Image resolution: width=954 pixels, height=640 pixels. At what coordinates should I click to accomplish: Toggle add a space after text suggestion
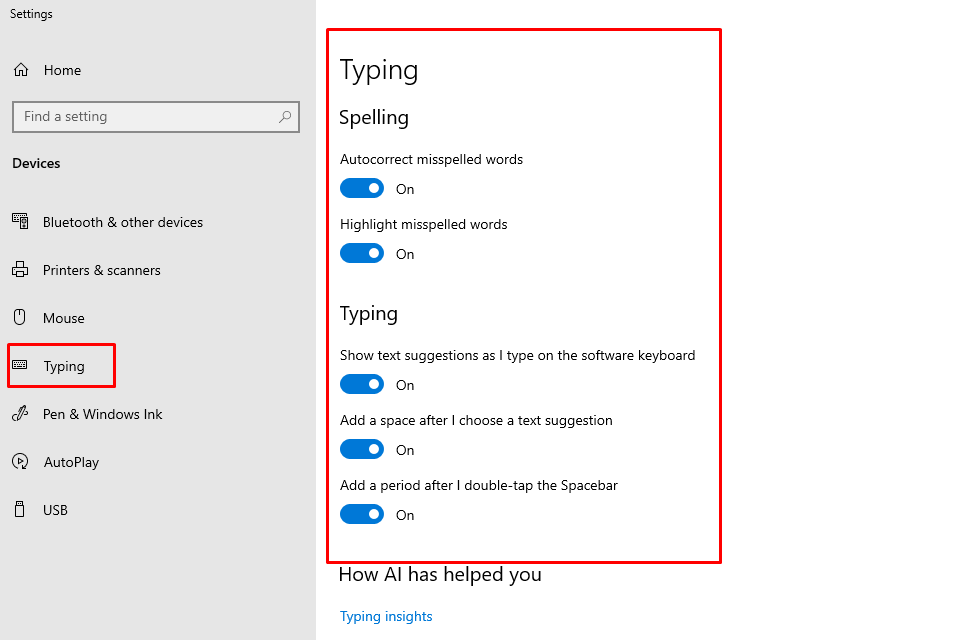[362, 450]
